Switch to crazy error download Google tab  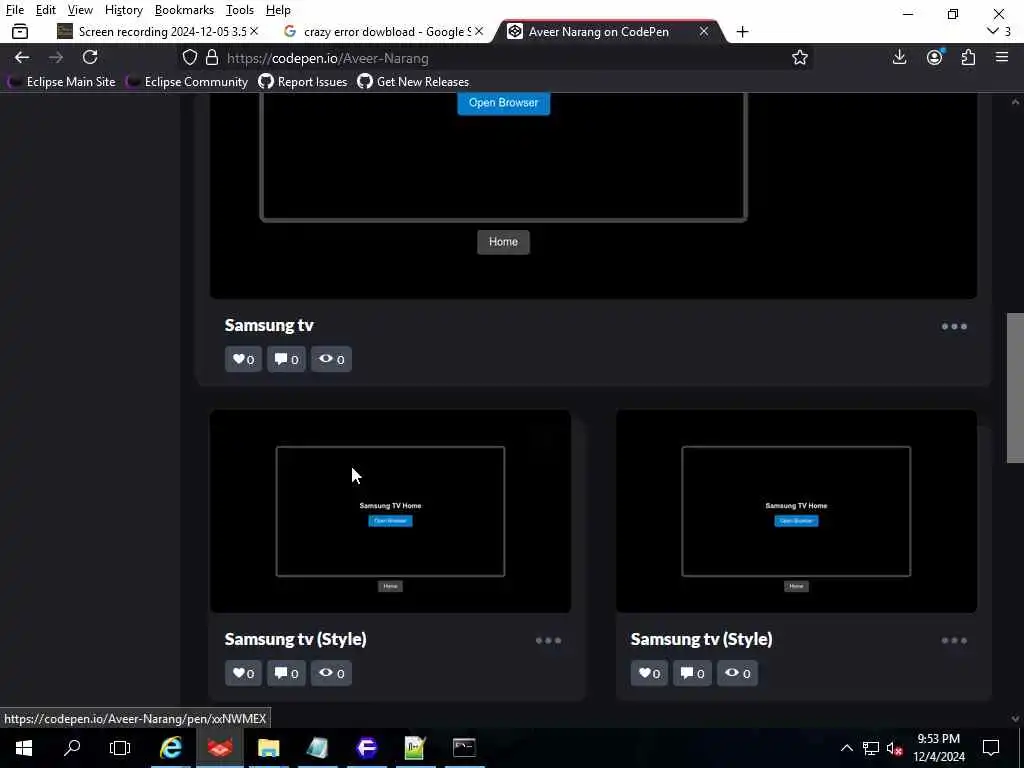click(383, 31)
